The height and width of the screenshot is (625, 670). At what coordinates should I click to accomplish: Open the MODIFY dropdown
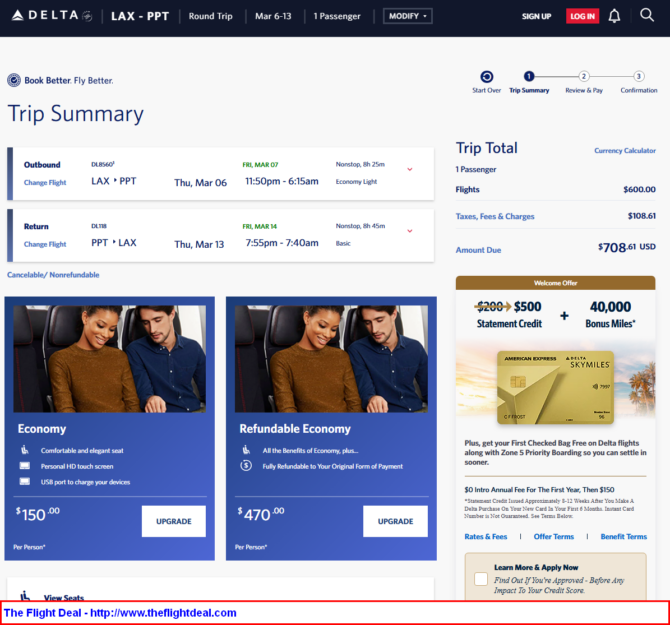click(x=408, y=16)
